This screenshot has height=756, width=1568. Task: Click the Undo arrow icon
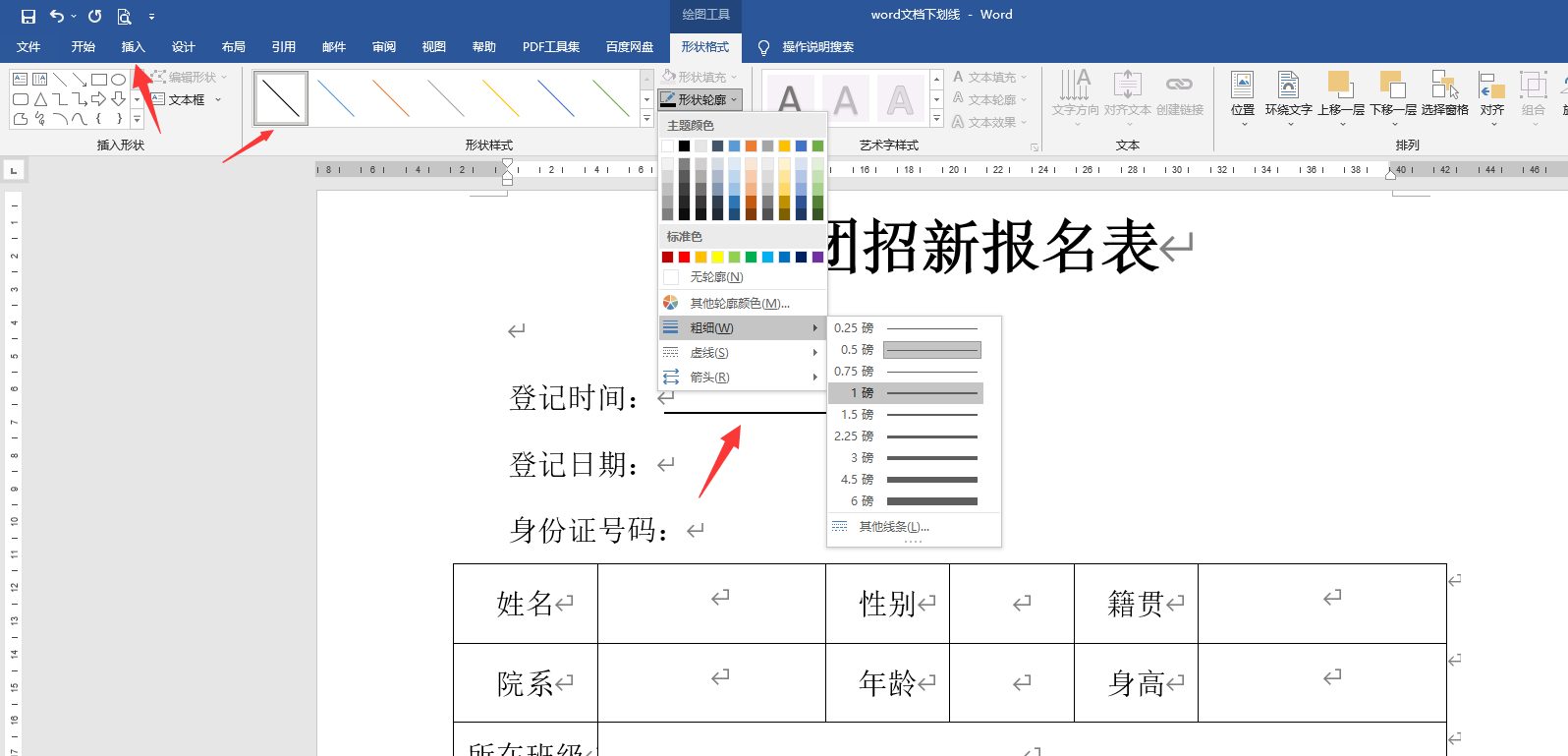coord(57,16)
